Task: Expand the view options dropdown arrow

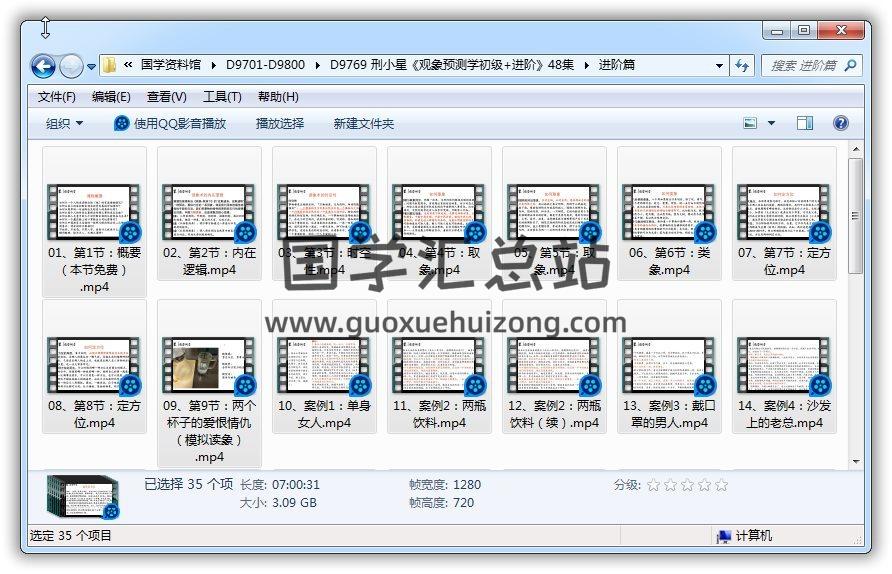Action: [x=771, y=123]
